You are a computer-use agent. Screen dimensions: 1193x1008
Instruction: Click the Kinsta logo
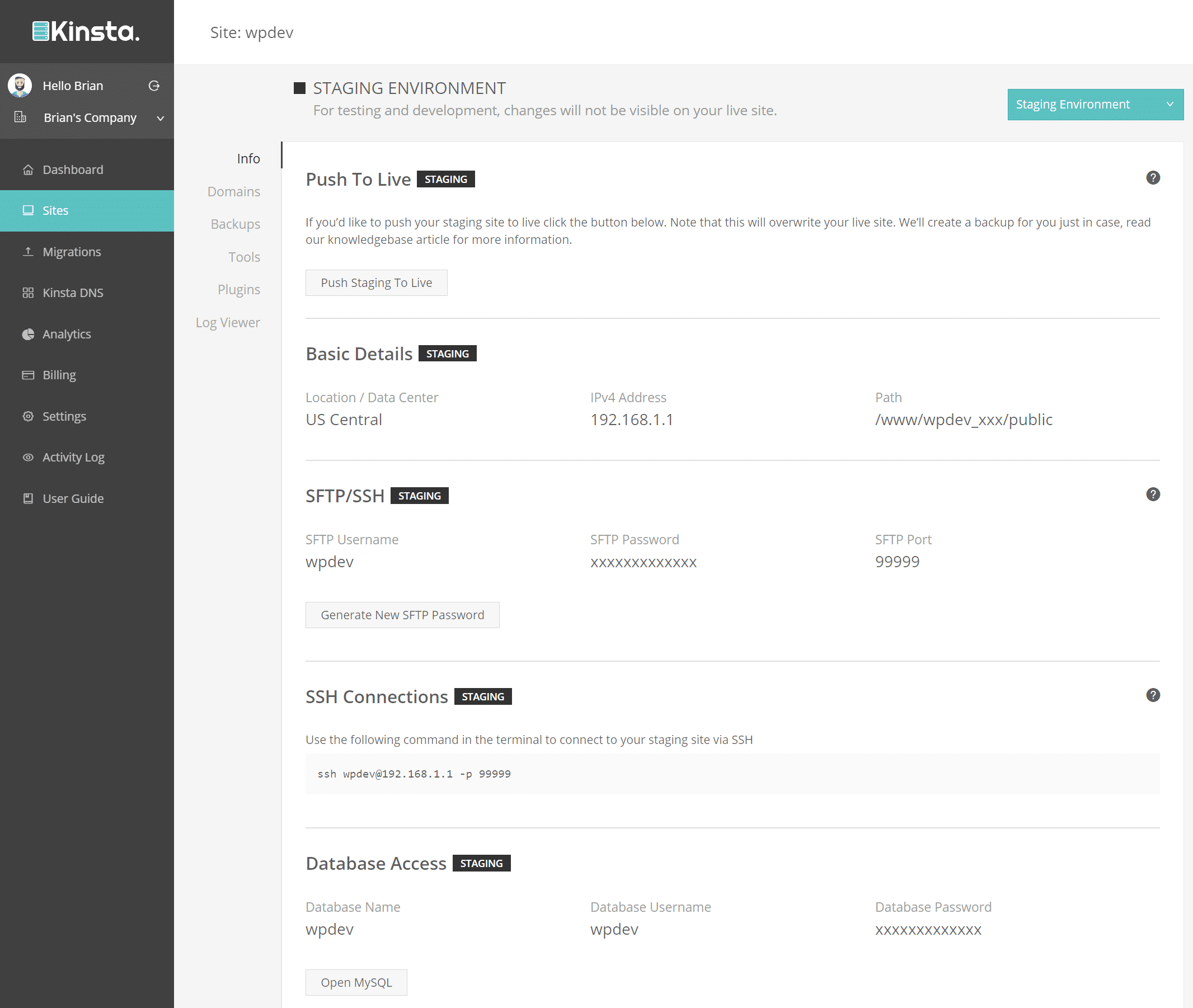click(x=86, y=31)
